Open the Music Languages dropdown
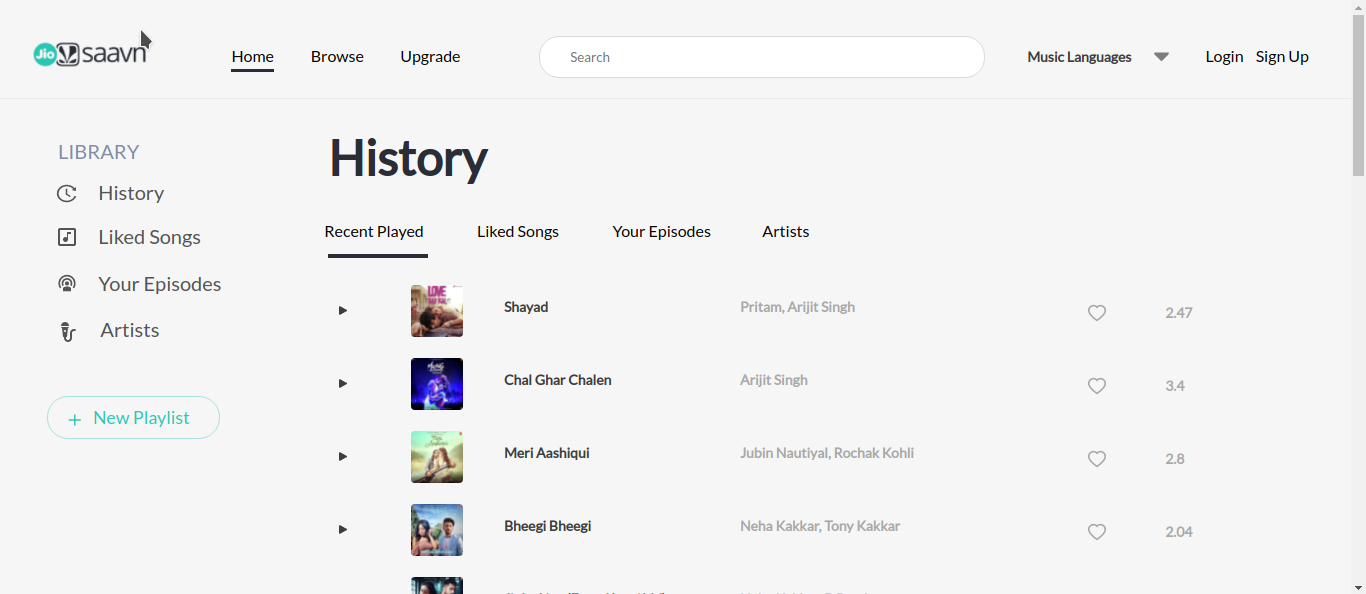 1079,56
